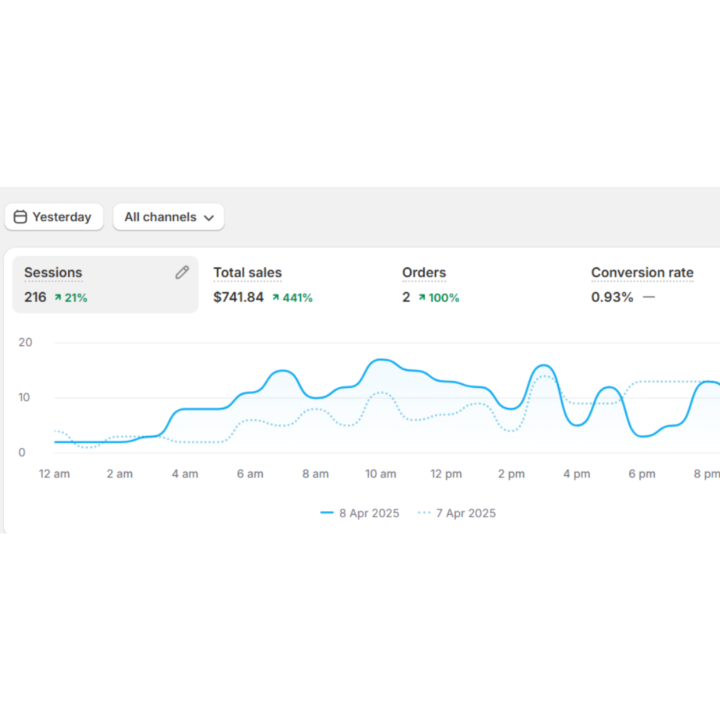
Task: Select the Sessions metric card
Action: pyautogui.click(x=105, y=285)
